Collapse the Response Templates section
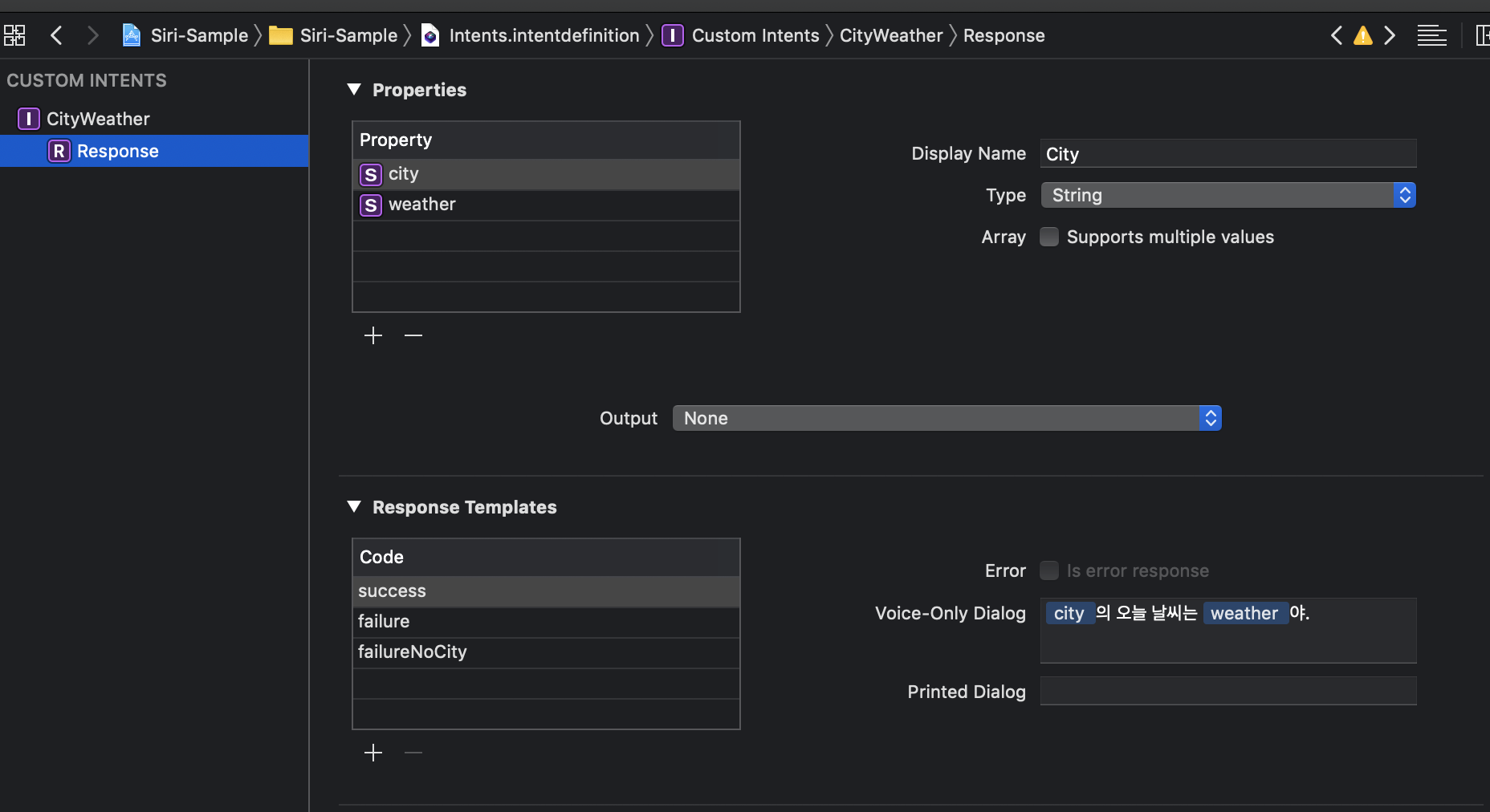Screen dimensions: 1490x812 (354, 507)
